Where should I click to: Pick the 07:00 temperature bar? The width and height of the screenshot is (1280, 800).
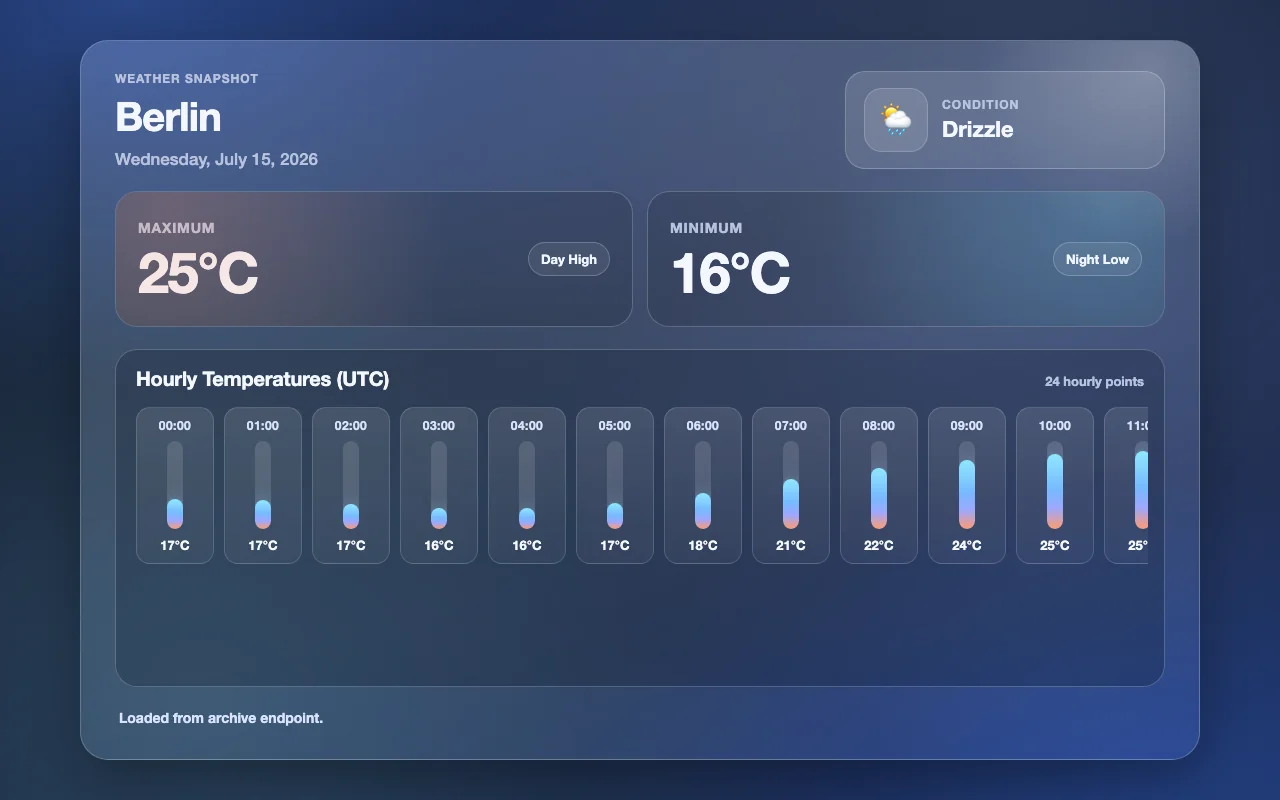pyautogui.click(x=791, y=485)
